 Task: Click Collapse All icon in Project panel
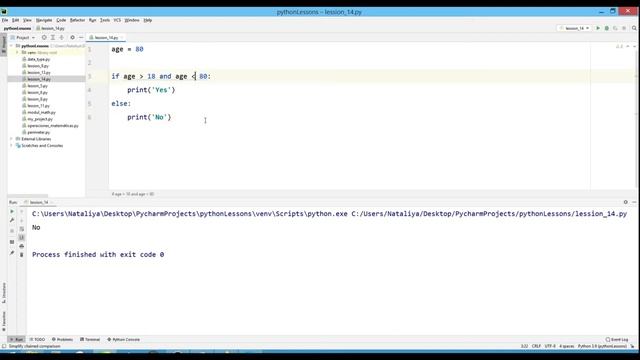pos(62,38)
